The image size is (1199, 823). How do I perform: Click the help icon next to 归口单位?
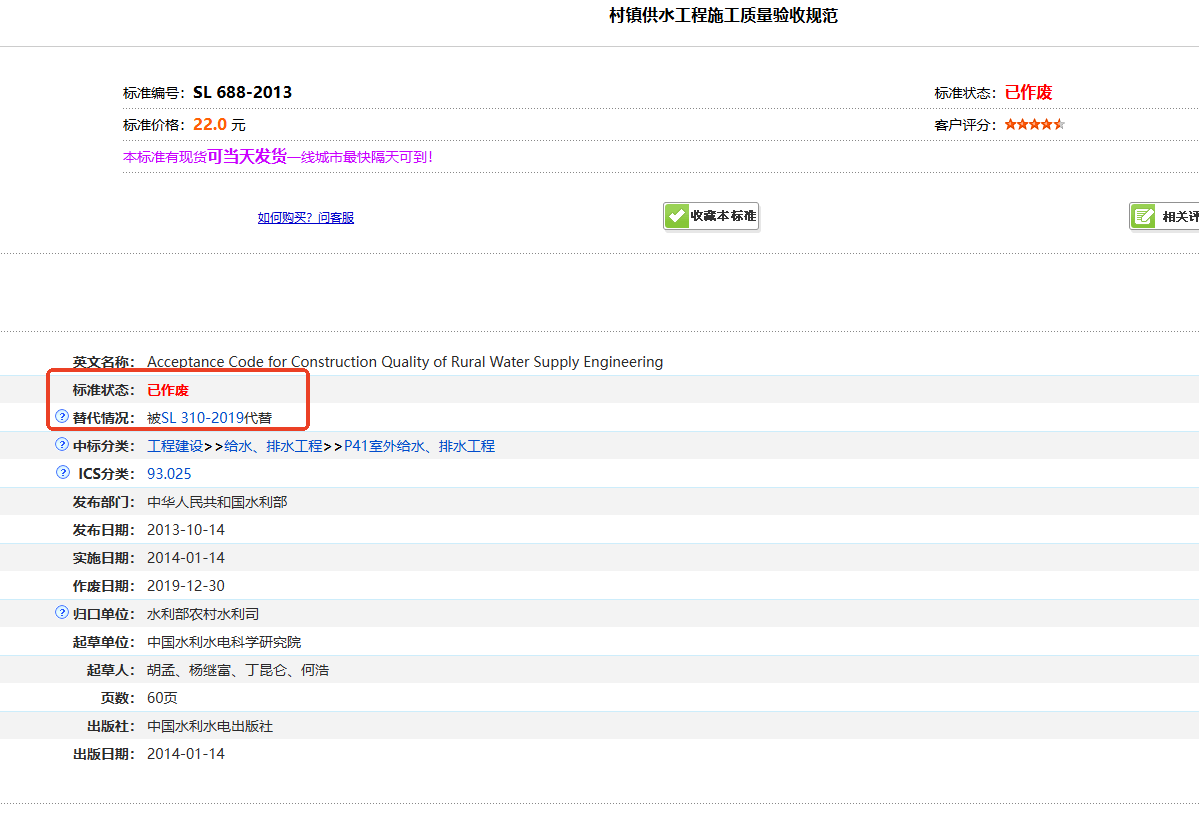coord(62,613)
